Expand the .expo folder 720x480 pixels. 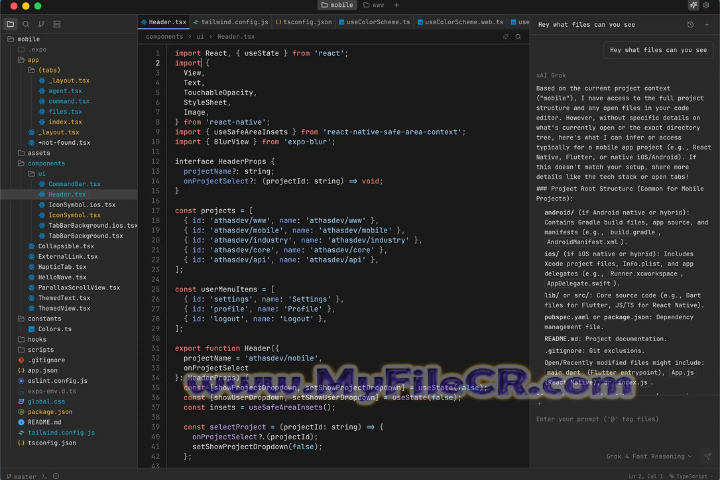[x=32, y=50]
